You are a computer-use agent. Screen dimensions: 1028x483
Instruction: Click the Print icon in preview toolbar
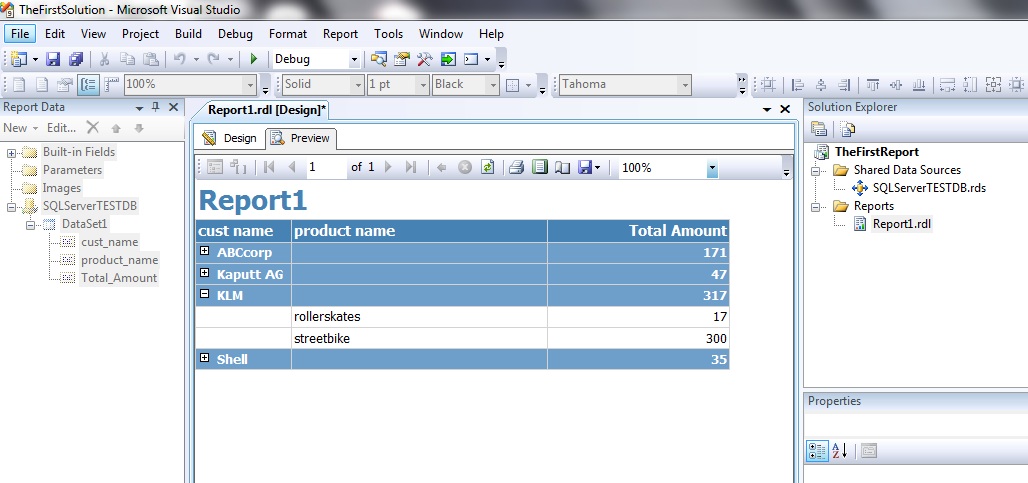517,168
